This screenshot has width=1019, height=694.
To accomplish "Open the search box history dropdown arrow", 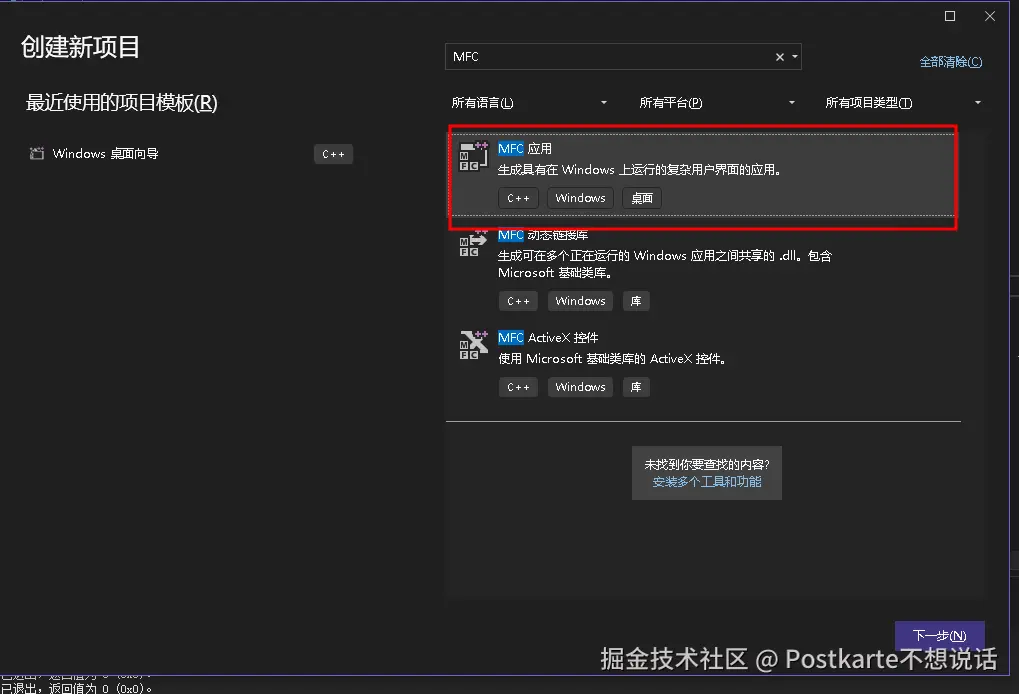I will pos(795,57).
